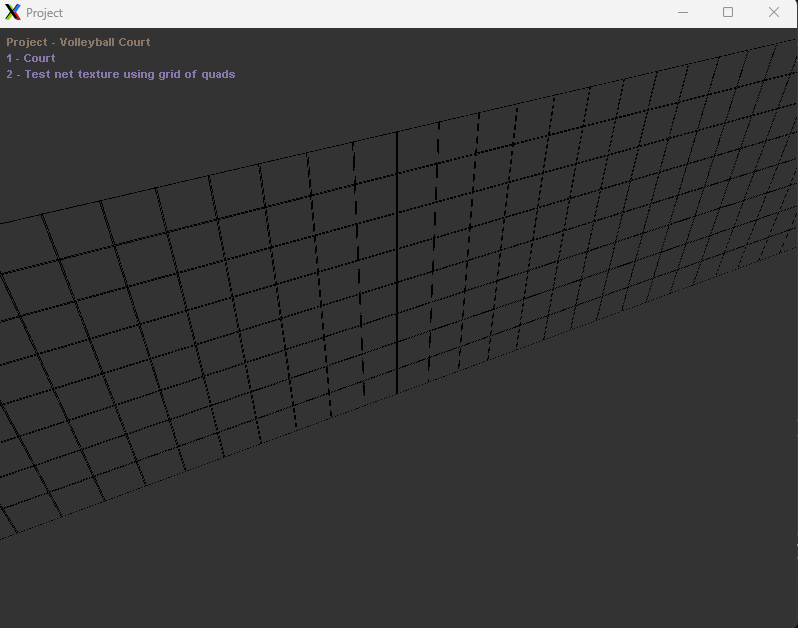This screenshot has height=628, width=798.
Task: Maximize the Project window
Action: pyautogui.click(x=728, y=12)
